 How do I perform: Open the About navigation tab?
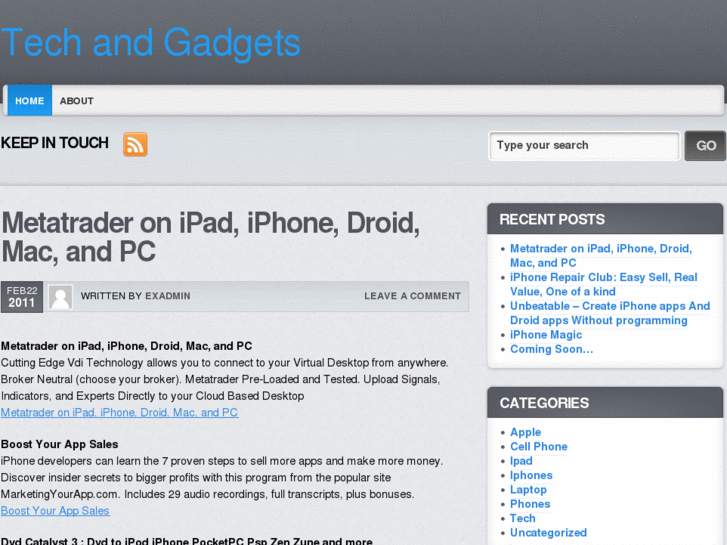pyautogui.click(x=77, y=101)
